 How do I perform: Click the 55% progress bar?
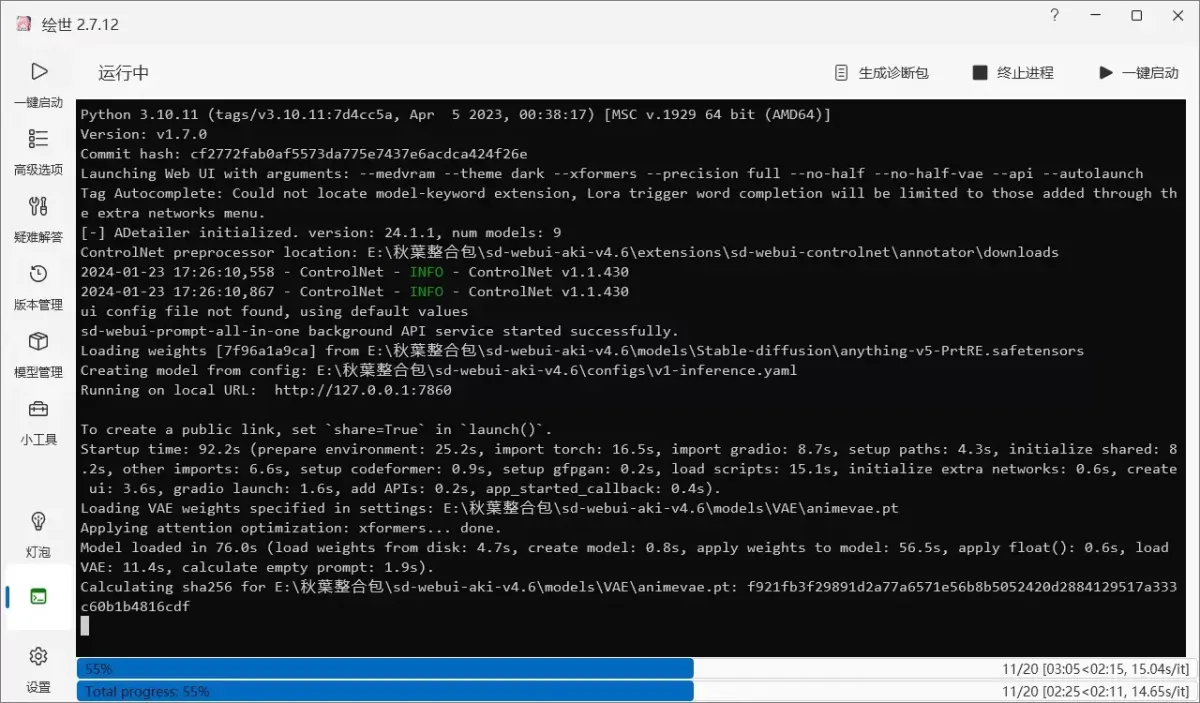(385, 668)
